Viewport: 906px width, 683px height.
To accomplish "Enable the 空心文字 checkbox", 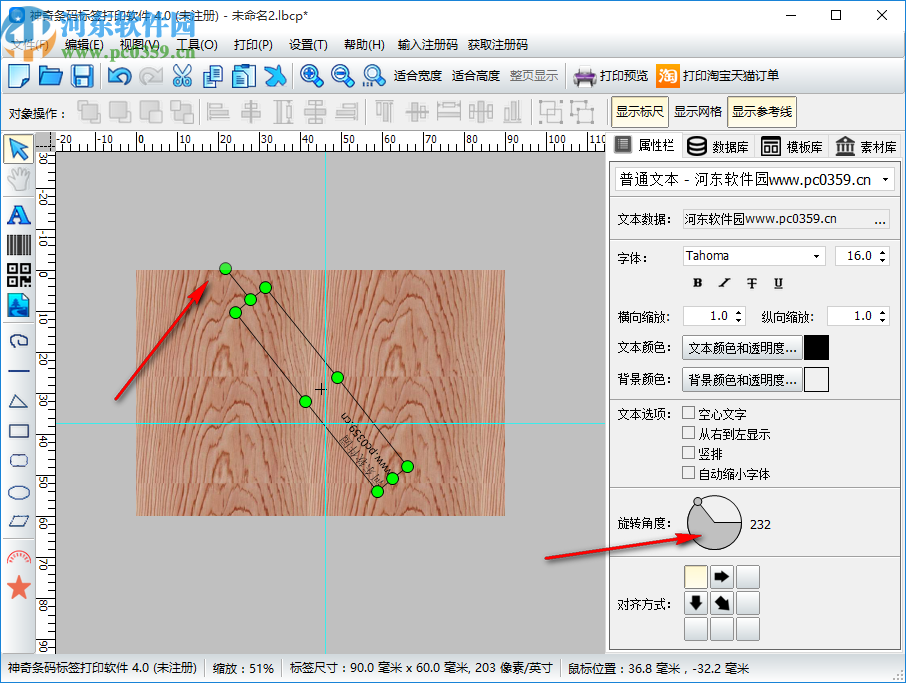I will [688, 413].
